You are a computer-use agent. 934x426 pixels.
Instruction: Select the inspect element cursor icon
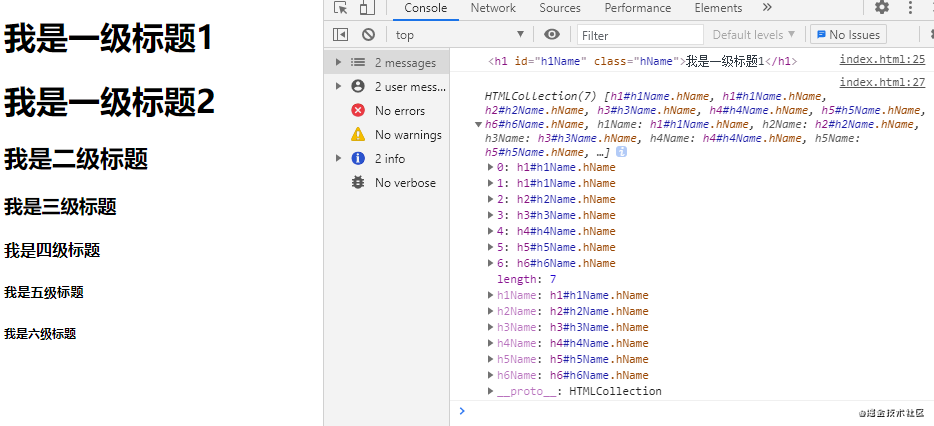coord(340,8)
